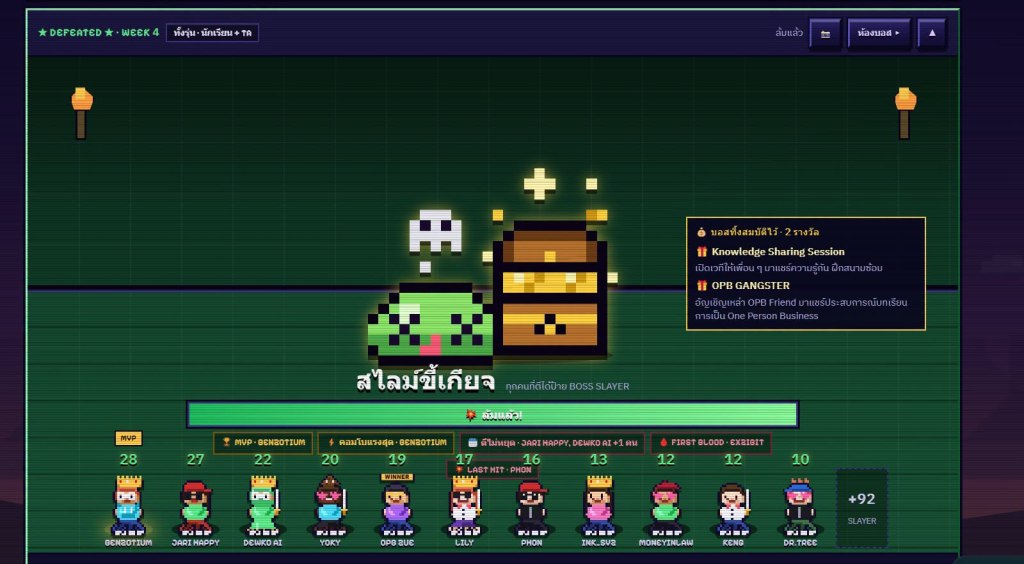The width and height of the screenshot is (1024, 564).
Task: Click the white ghost above slime
Action: (x=435, y=232)
